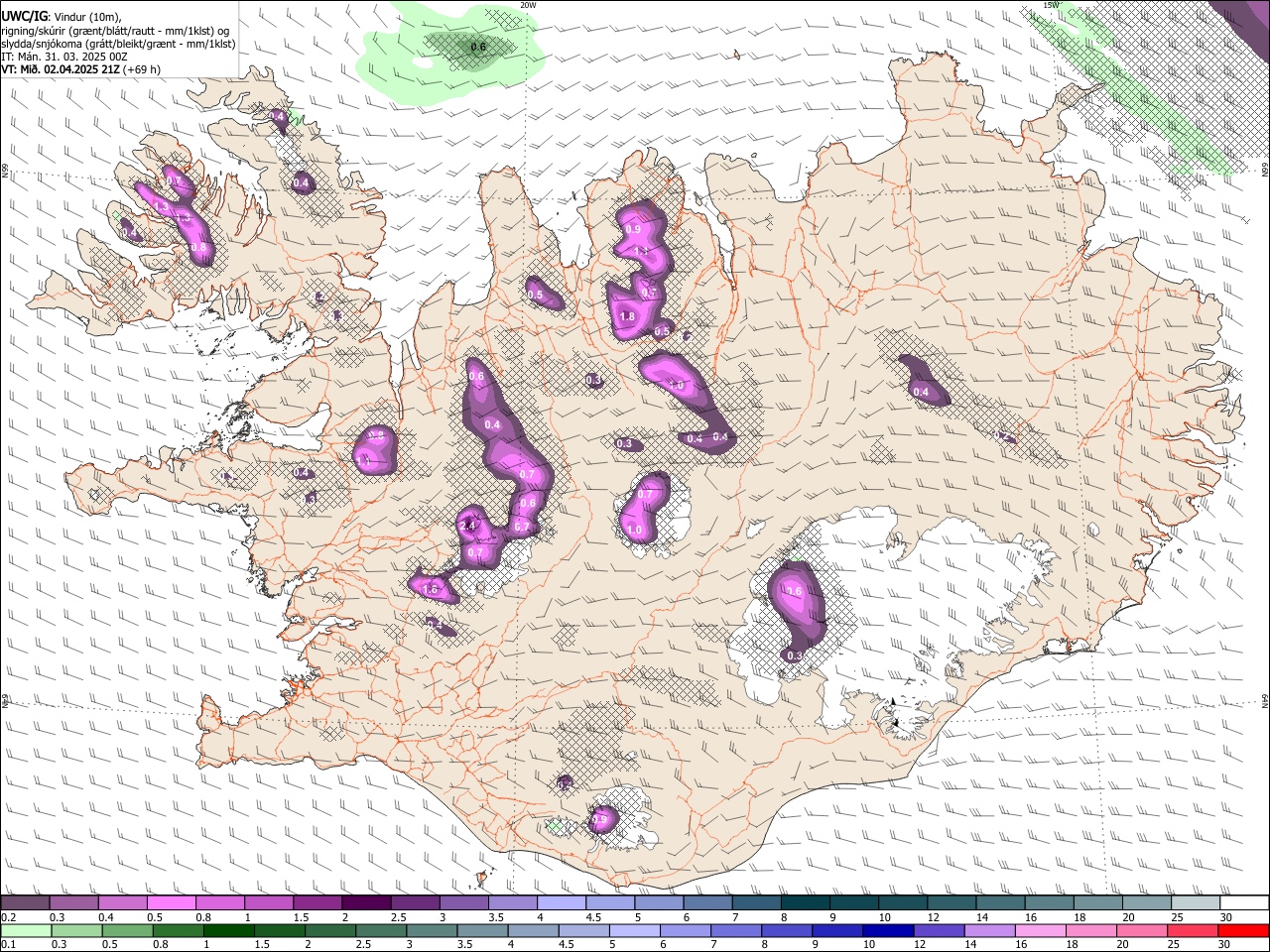
Task: Click the bright red swatch ending the rain legend
Action: [x=1244, y=930]
